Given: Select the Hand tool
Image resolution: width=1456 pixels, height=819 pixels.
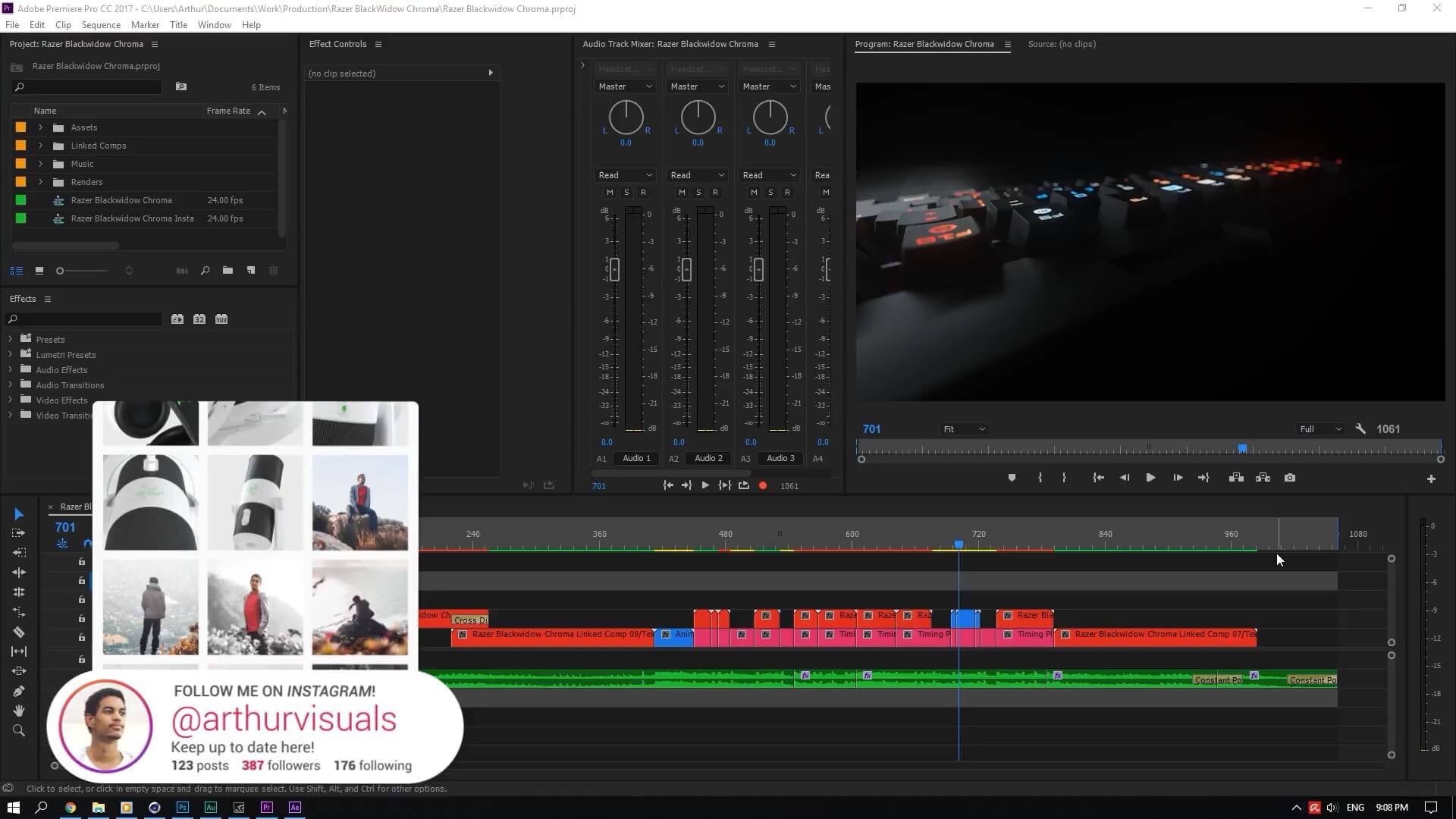Looking at the screenshot, I should (x=19, y=711).
